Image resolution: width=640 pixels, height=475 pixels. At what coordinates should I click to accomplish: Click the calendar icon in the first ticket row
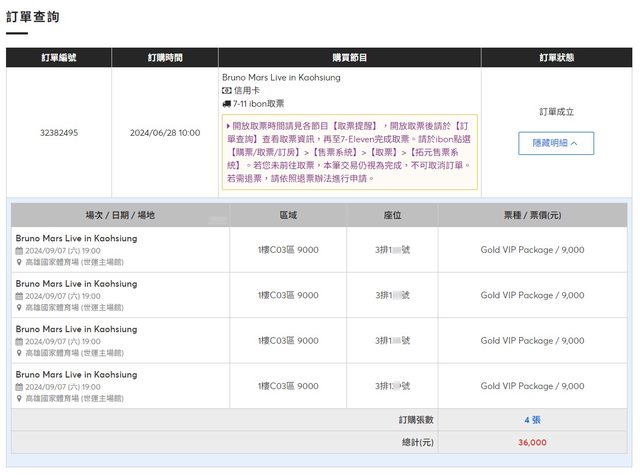coord(20,251)
